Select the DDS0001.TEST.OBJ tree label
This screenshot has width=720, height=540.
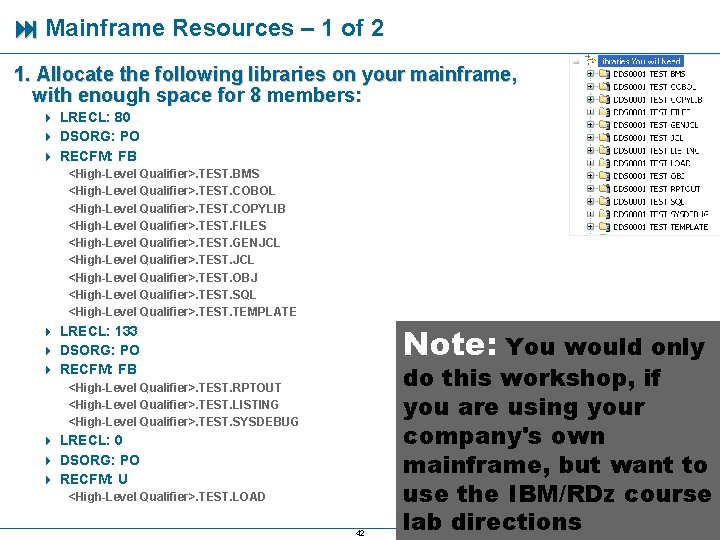(x=649, y=176)
